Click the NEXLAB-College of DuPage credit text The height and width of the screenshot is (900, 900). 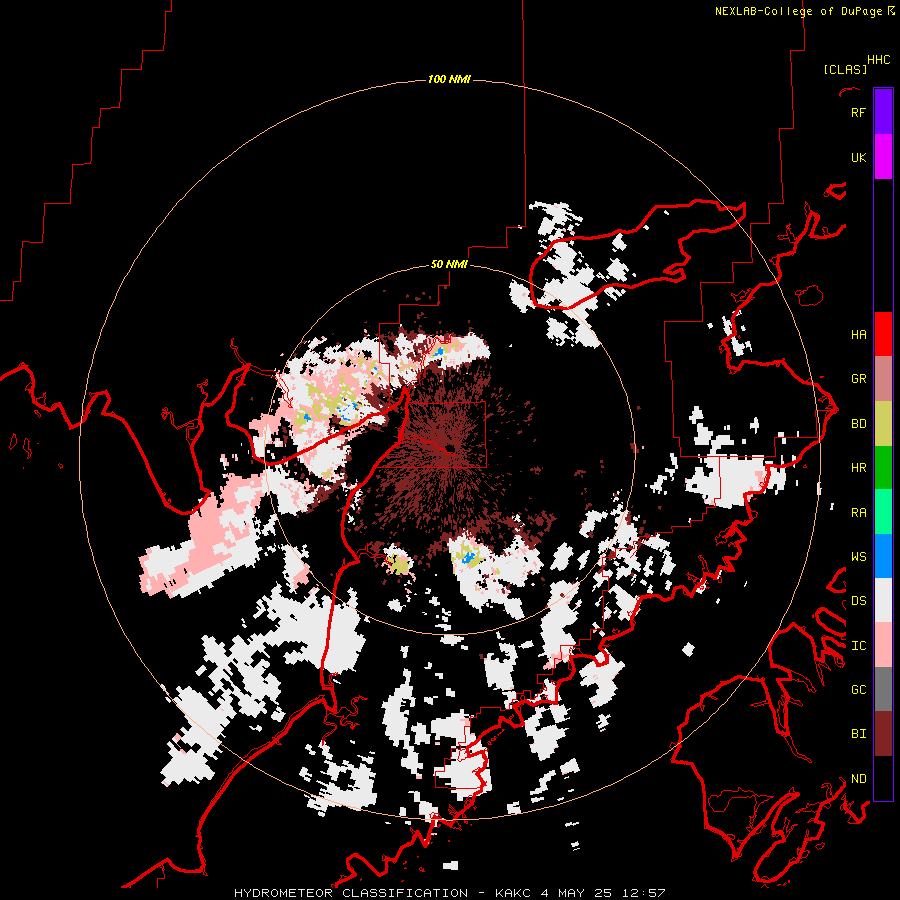tap(799, 11)
